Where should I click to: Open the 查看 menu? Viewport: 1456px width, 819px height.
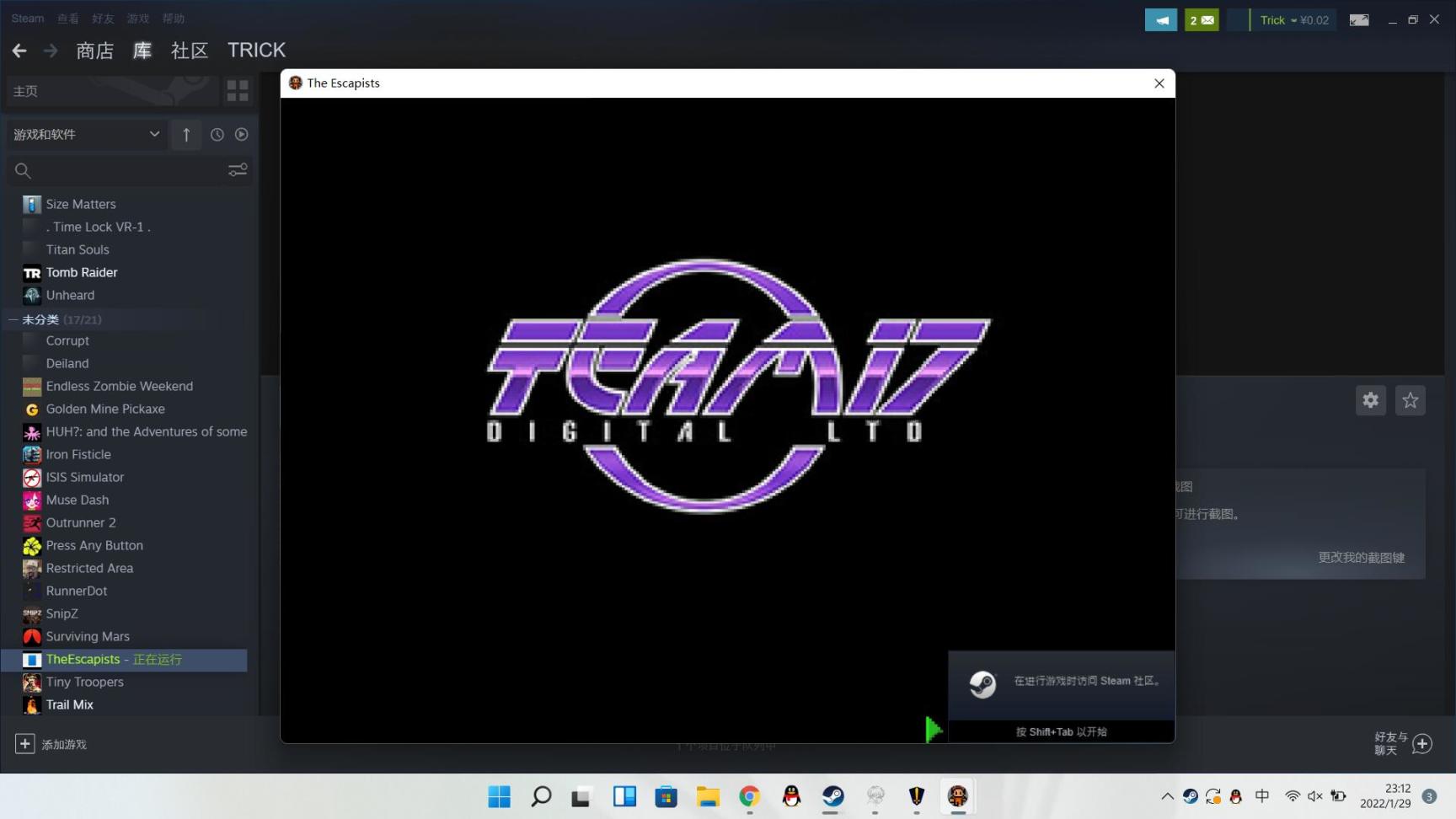pyautogui.click(x=68, y=19)
